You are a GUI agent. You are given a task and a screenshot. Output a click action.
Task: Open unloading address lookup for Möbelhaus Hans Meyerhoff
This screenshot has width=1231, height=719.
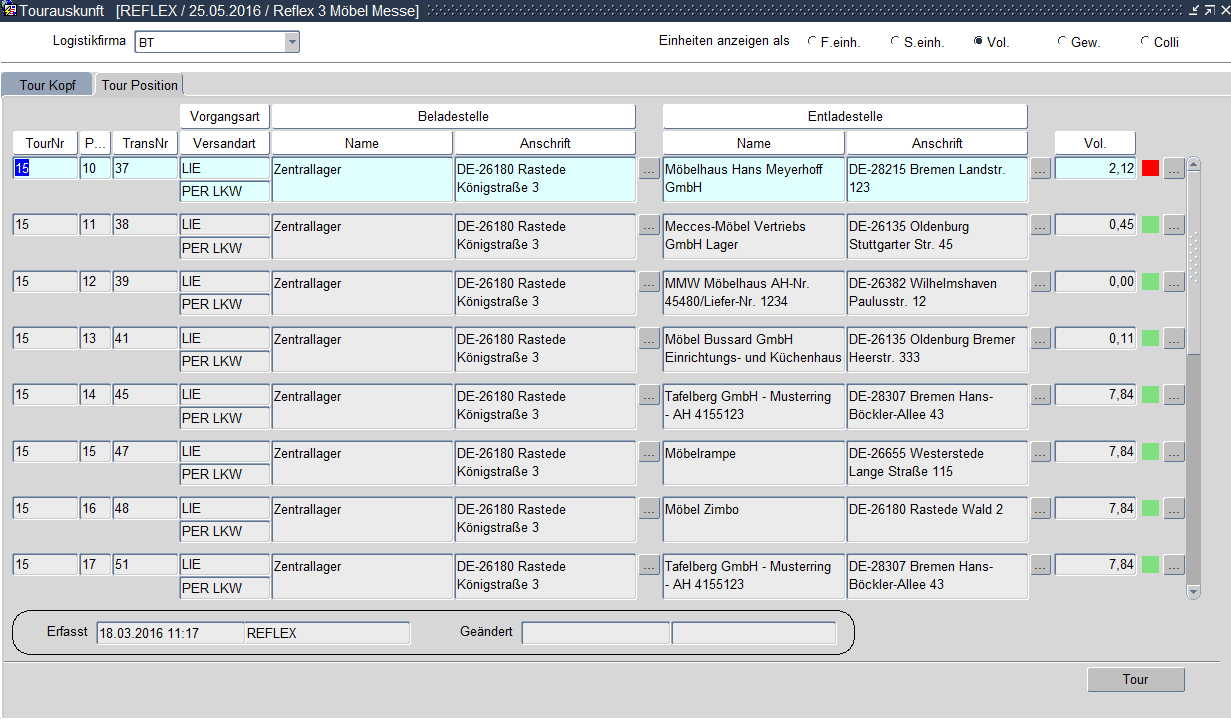[x=1041, y=169]
